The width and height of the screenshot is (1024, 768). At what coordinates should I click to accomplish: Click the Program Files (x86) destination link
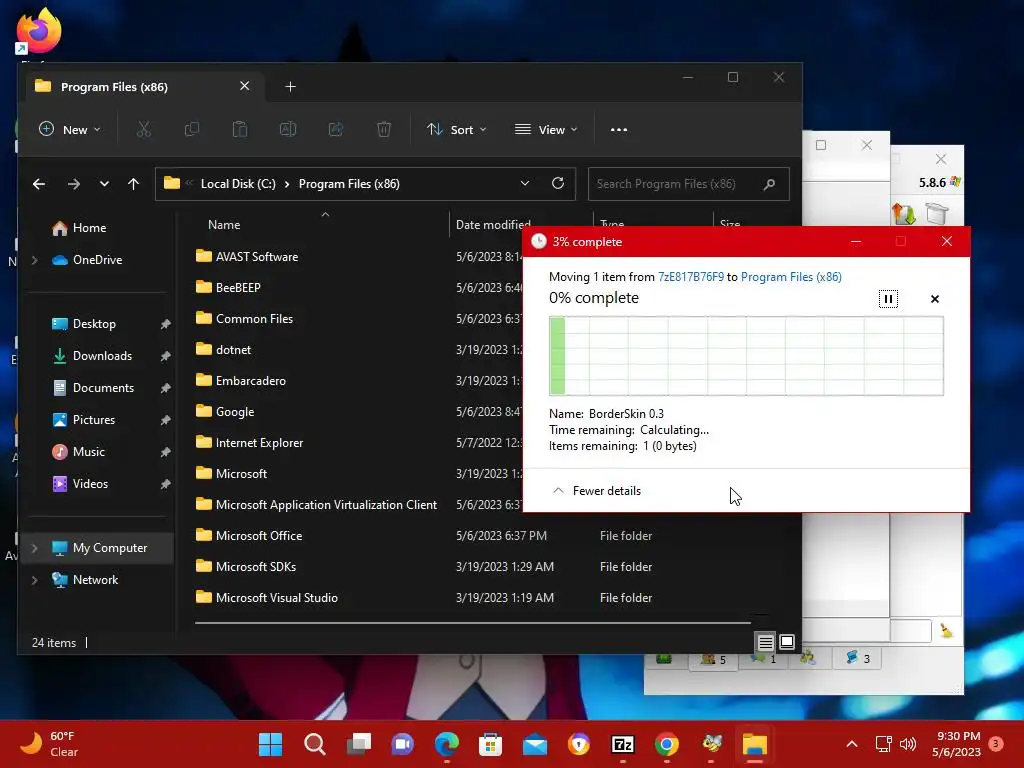tap(791, 277)
